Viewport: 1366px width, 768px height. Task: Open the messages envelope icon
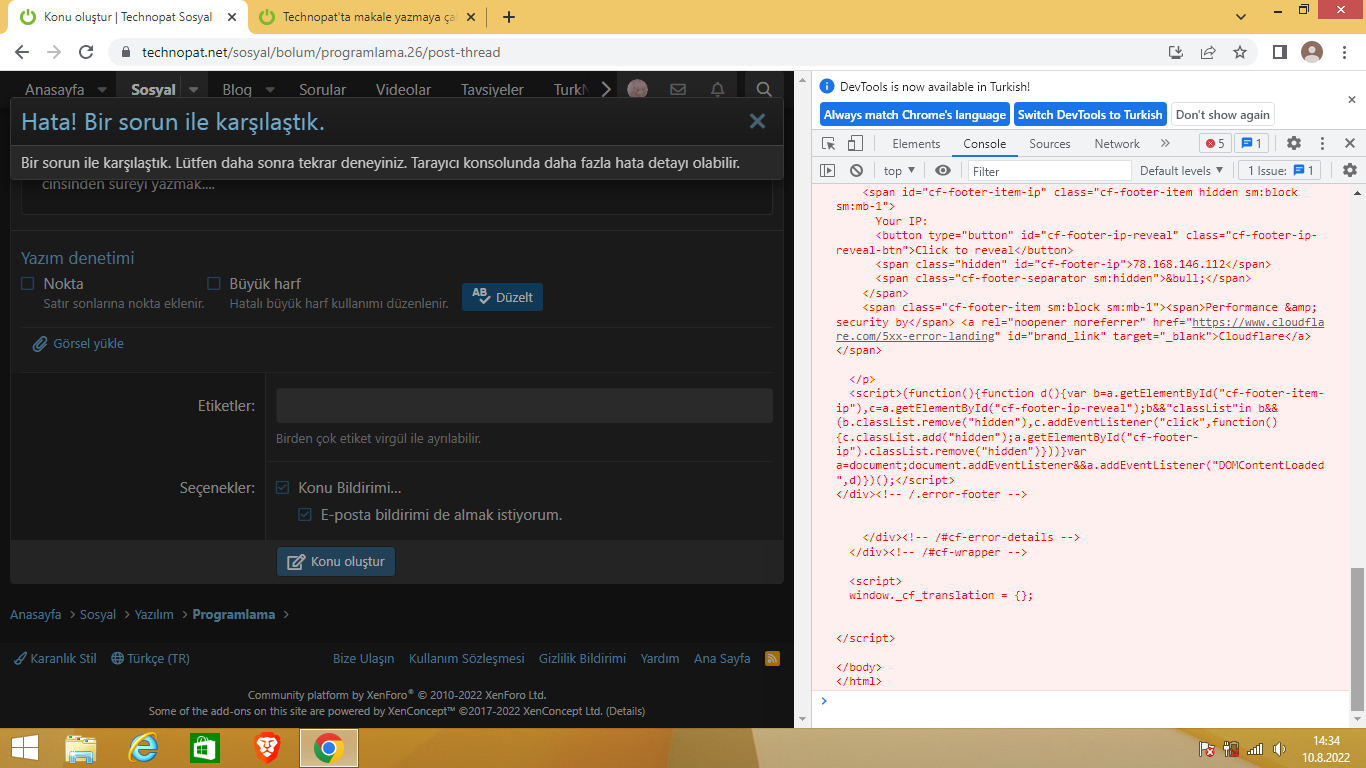(678, 90)
